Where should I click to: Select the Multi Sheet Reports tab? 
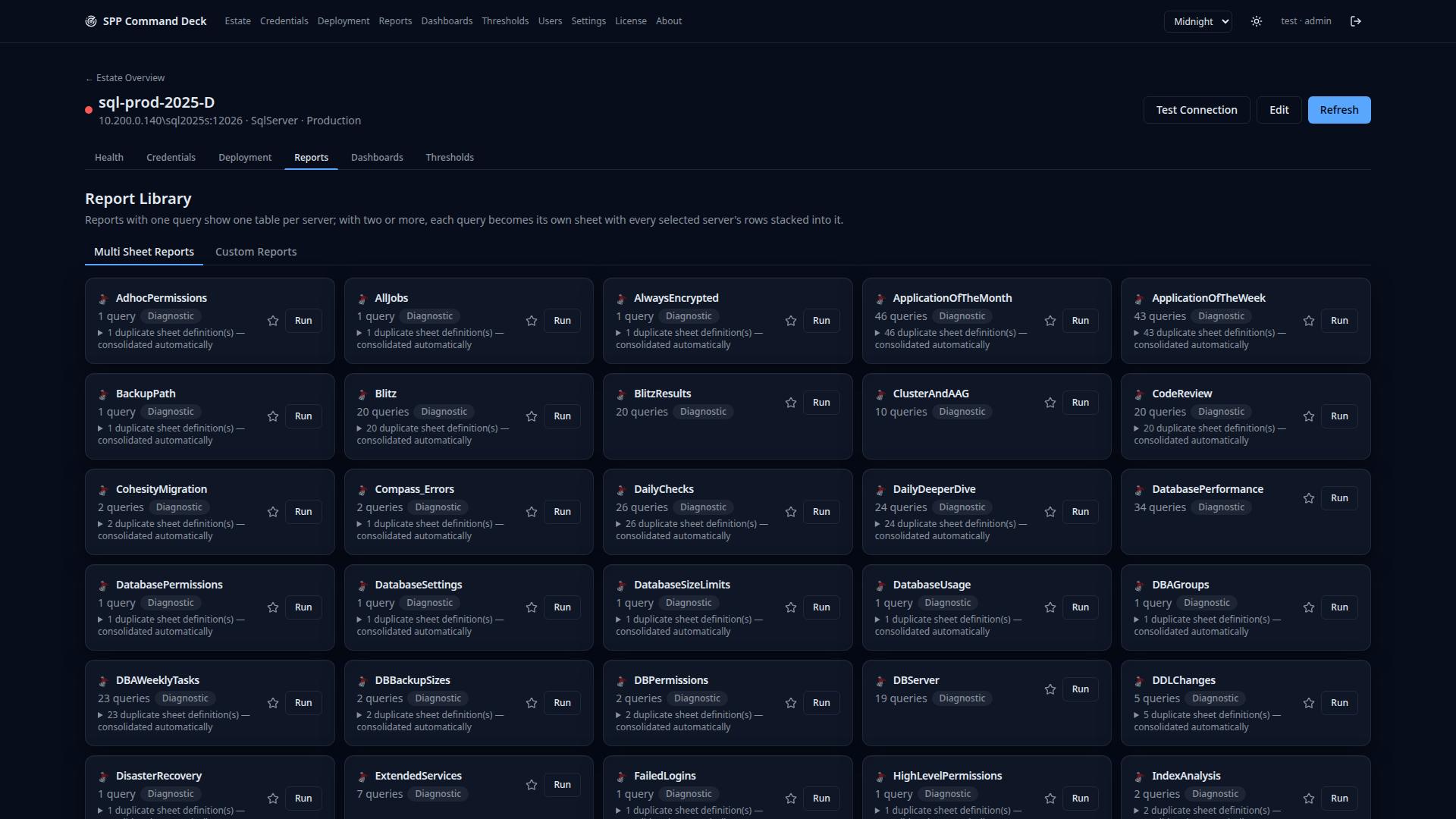(x=144, y=252)
